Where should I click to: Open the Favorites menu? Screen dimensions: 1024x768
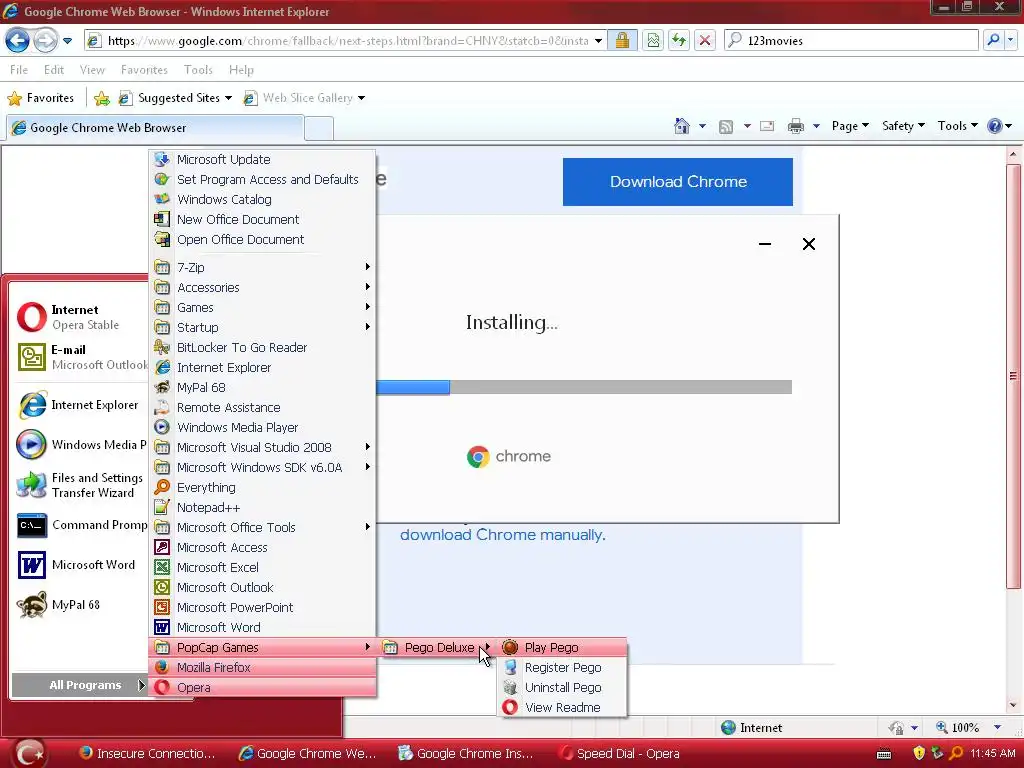tap(144, 70)
